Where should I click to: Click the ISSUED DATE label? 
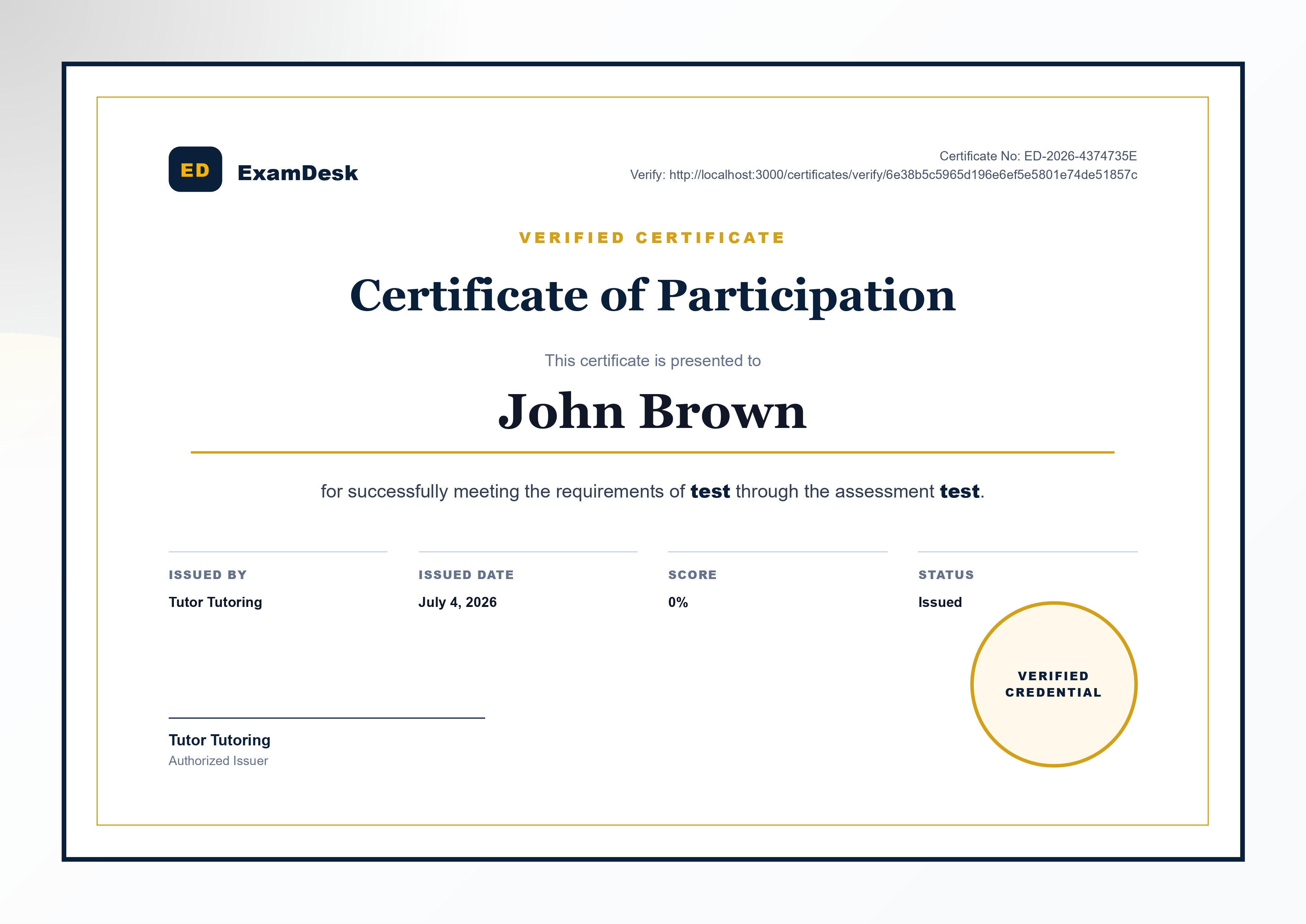coord(466,575)
